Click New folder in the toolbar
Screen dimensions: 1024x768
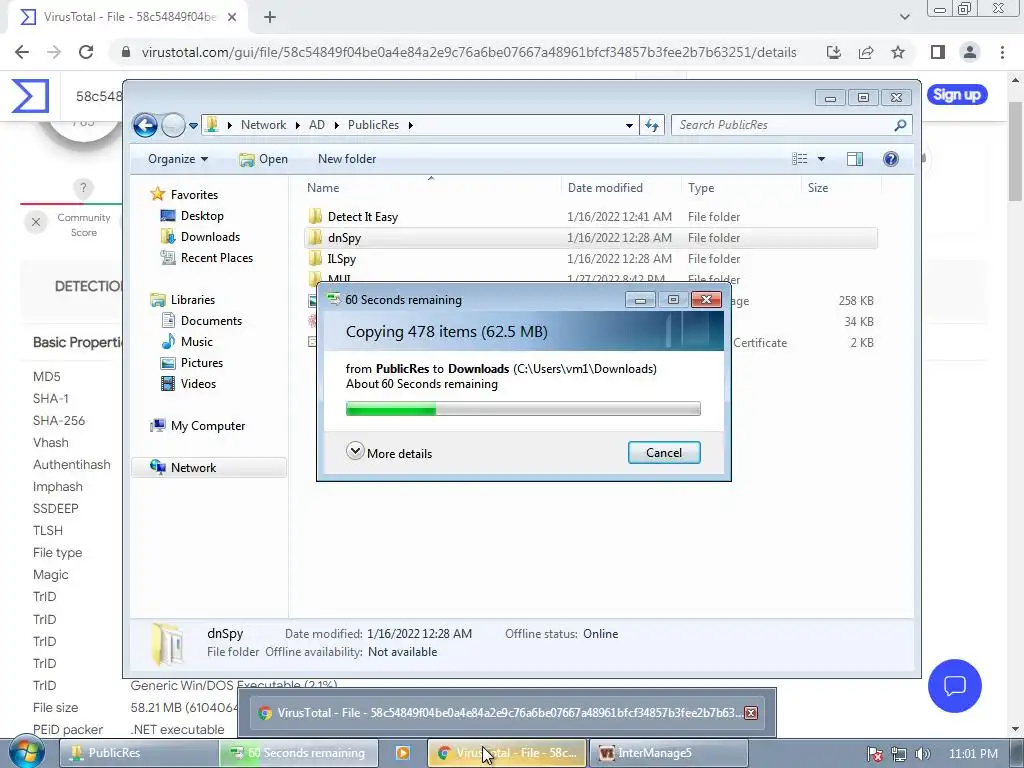pos(347,159)
